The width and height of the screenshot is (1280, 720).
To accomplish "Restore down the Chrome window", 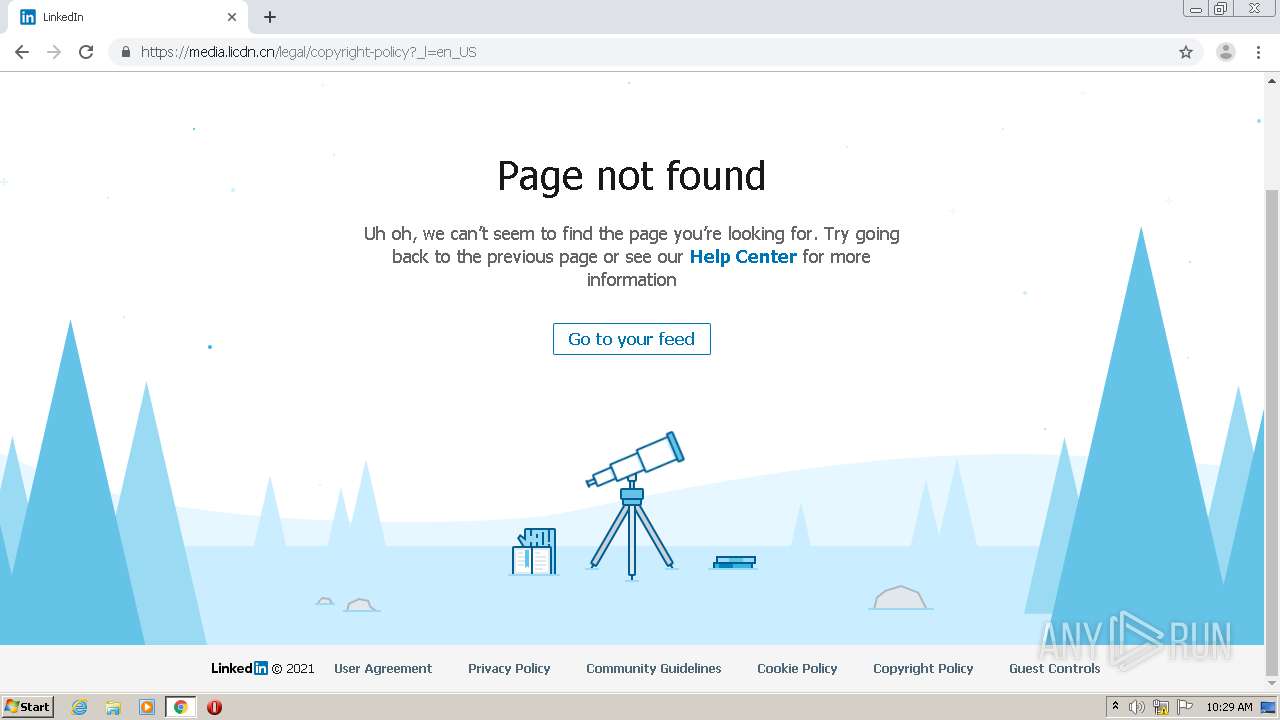I will click(x=1221, y=9).
